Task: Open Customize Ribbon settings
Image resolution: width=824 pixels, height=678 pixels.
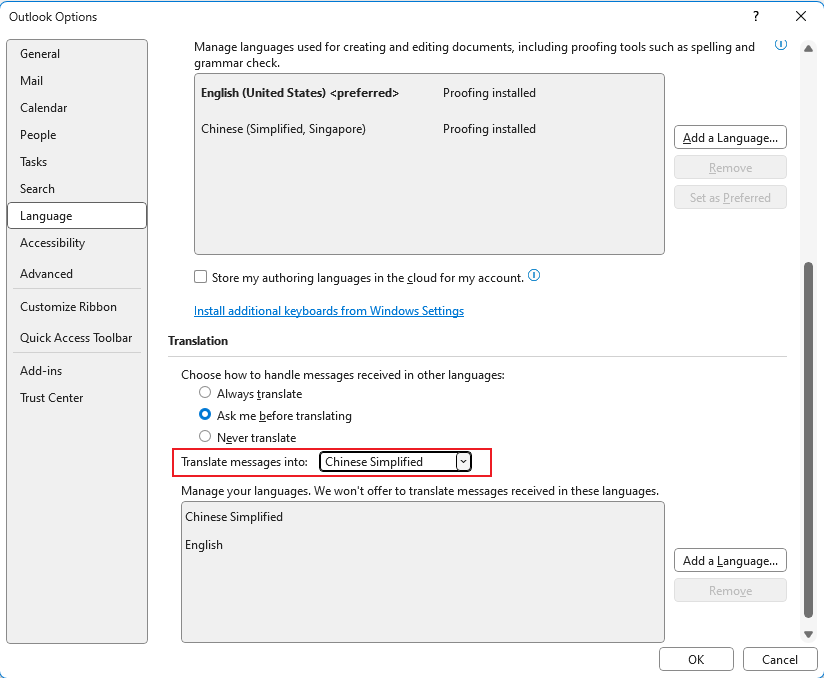Action: click(x=68, y=307)
